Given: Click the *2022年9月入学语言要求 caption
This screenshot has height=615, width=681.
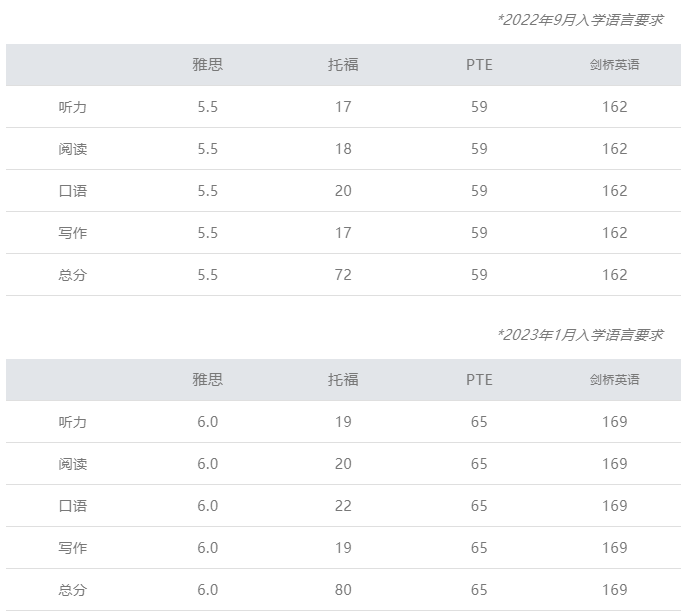Looking at the screenshot, I should coord(580,20).
